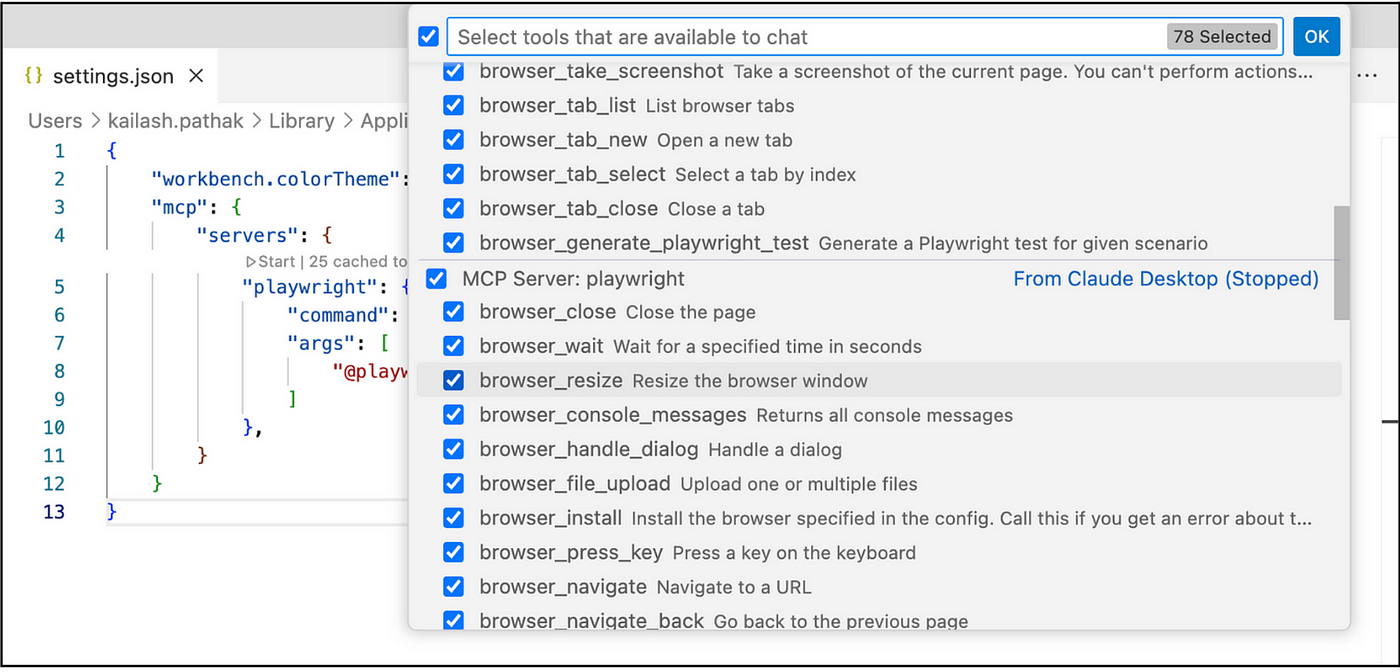Click the Start play triangle above playwright

click(252, 262)
